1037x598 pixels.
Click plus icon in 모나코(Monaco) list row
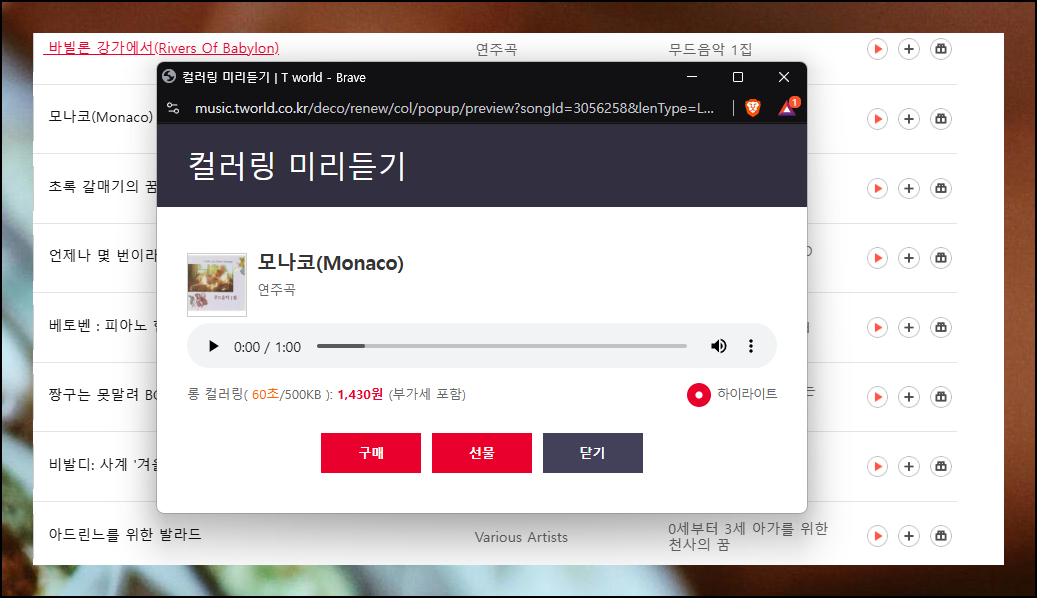point(909,119)
